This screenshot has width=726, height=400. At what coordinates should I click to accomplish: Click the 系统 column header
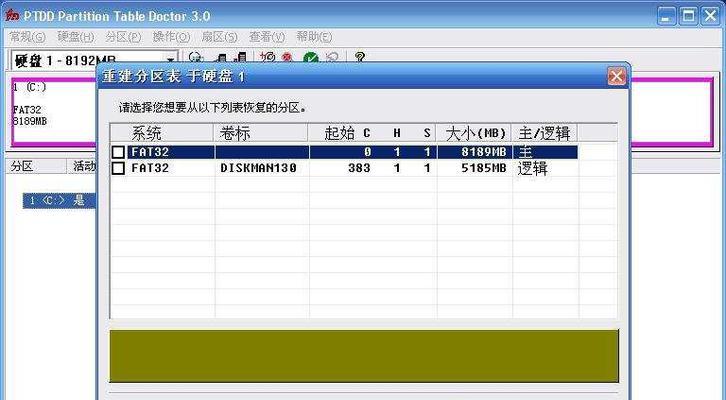162,133
